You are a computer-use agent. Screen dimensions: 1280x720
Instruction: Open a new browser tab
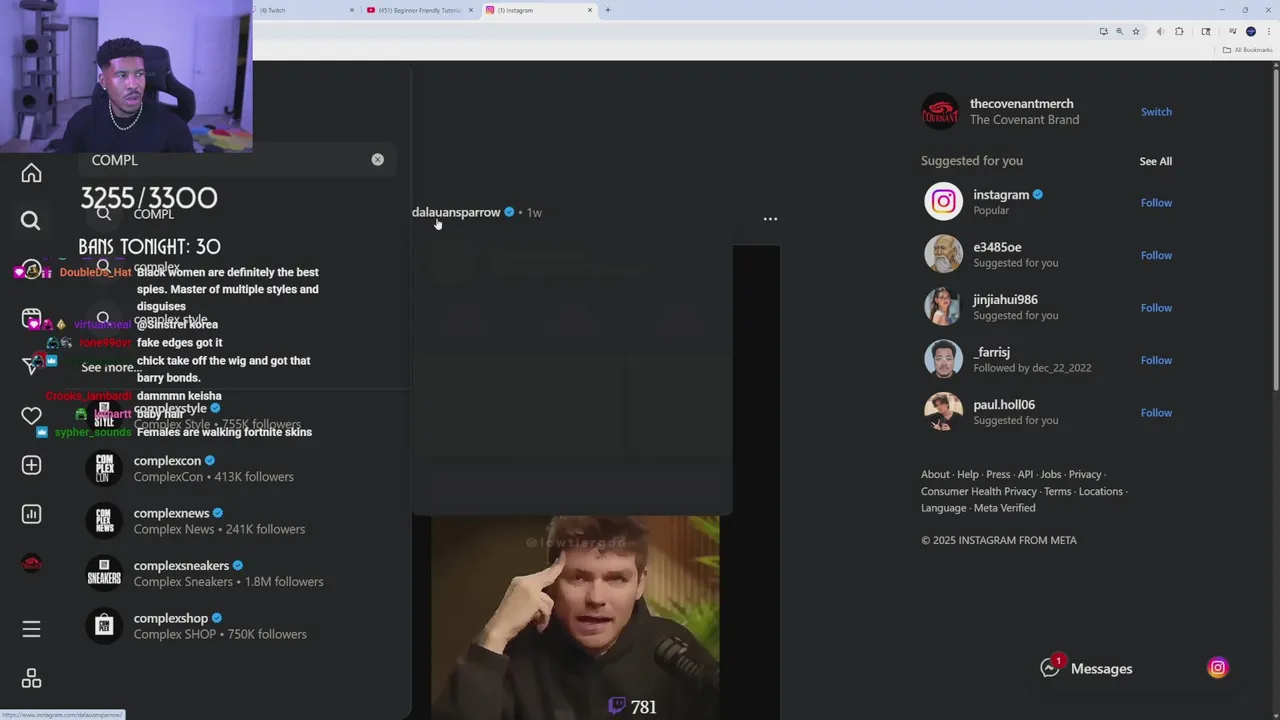click(x=607, y=10)
